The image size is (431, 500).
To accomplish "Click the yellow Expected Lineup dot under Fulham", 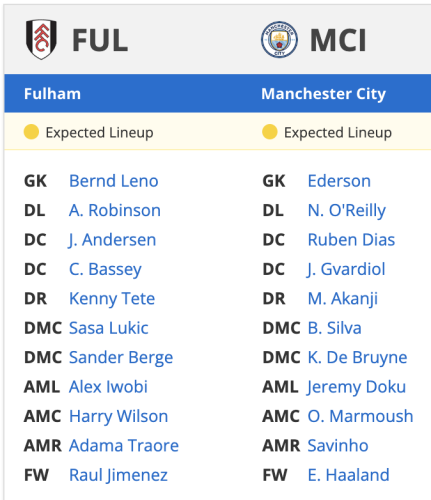I will coord(31,132).
